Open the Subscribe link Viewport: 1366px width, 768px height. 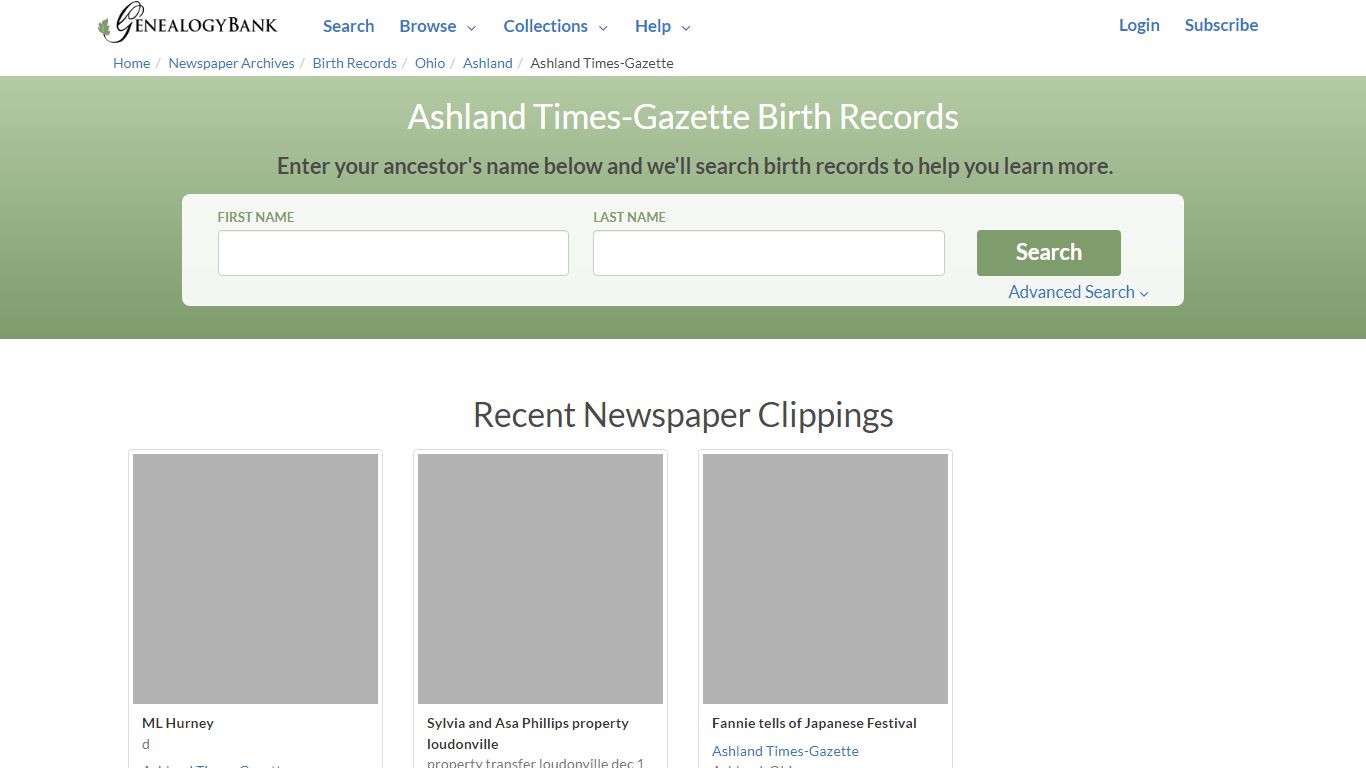point(1221,25)
